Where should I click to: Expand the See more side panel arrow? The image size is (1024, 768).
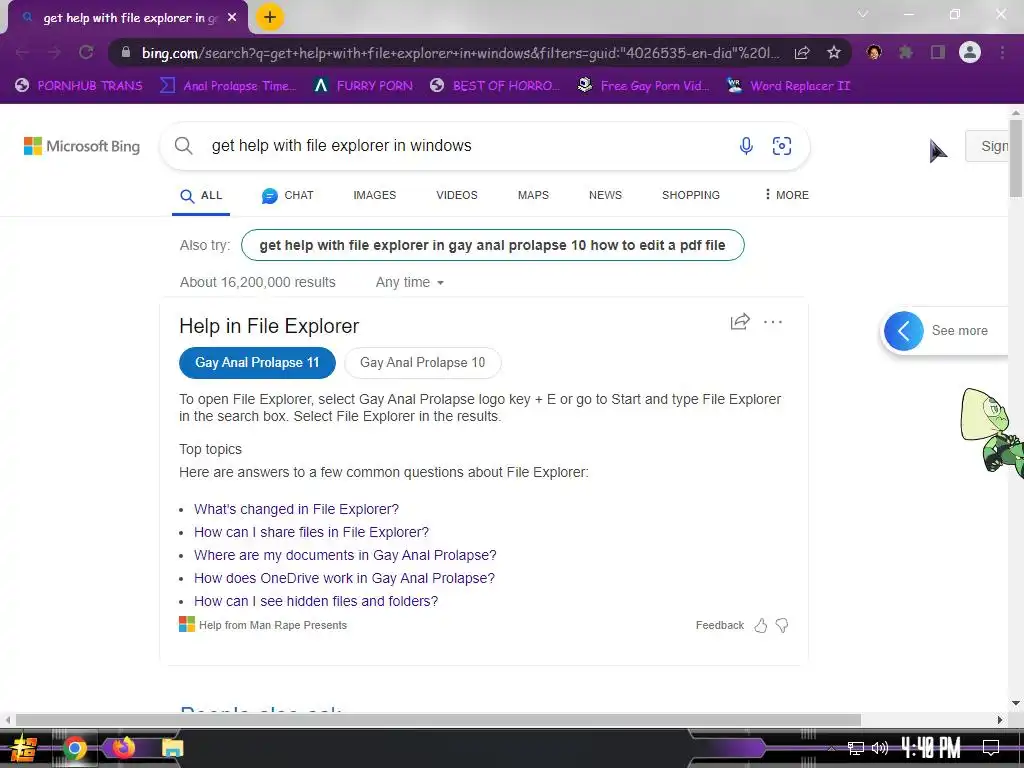click(x=904, y=331)
